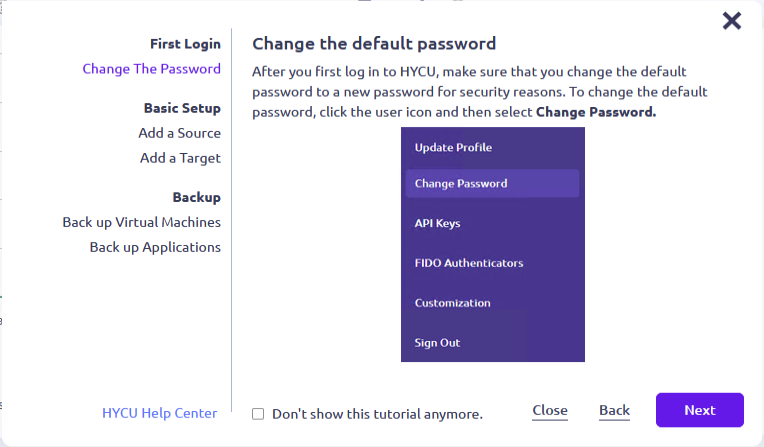
Task: Go Back to the previous step
Action: 614,410
